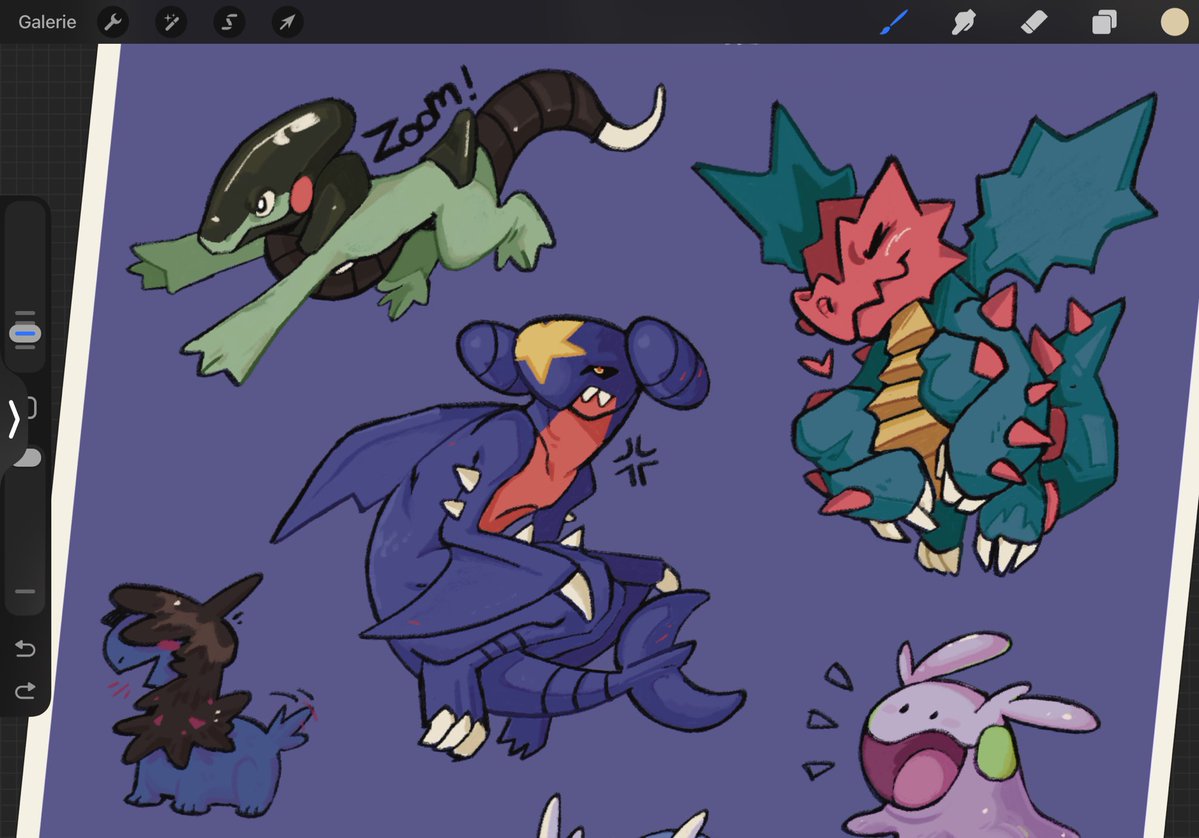The image size is (1199, 838).
Task: Click the brush size slider handle
Action: coord(25,333)
